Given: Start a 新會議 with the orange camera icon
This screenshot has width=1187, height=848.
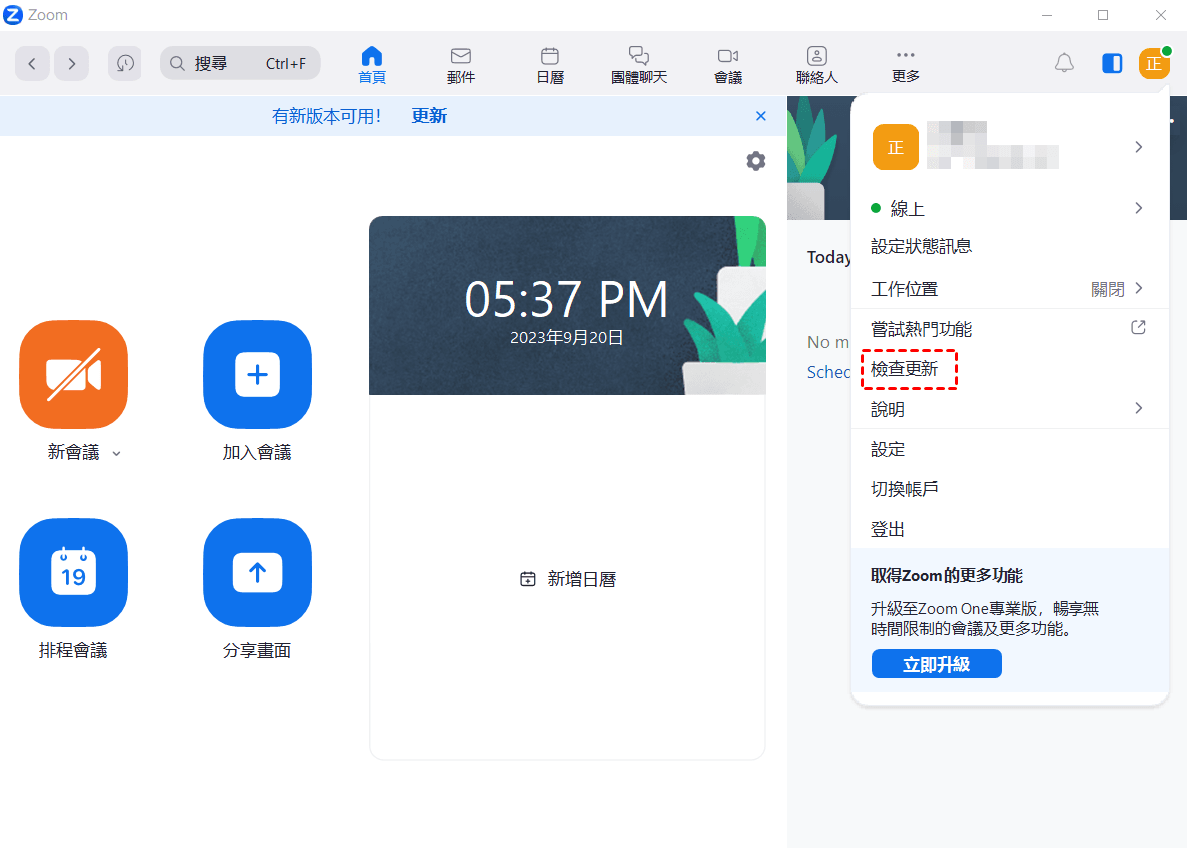Looking at the screenshot, I should coord(73,374).
